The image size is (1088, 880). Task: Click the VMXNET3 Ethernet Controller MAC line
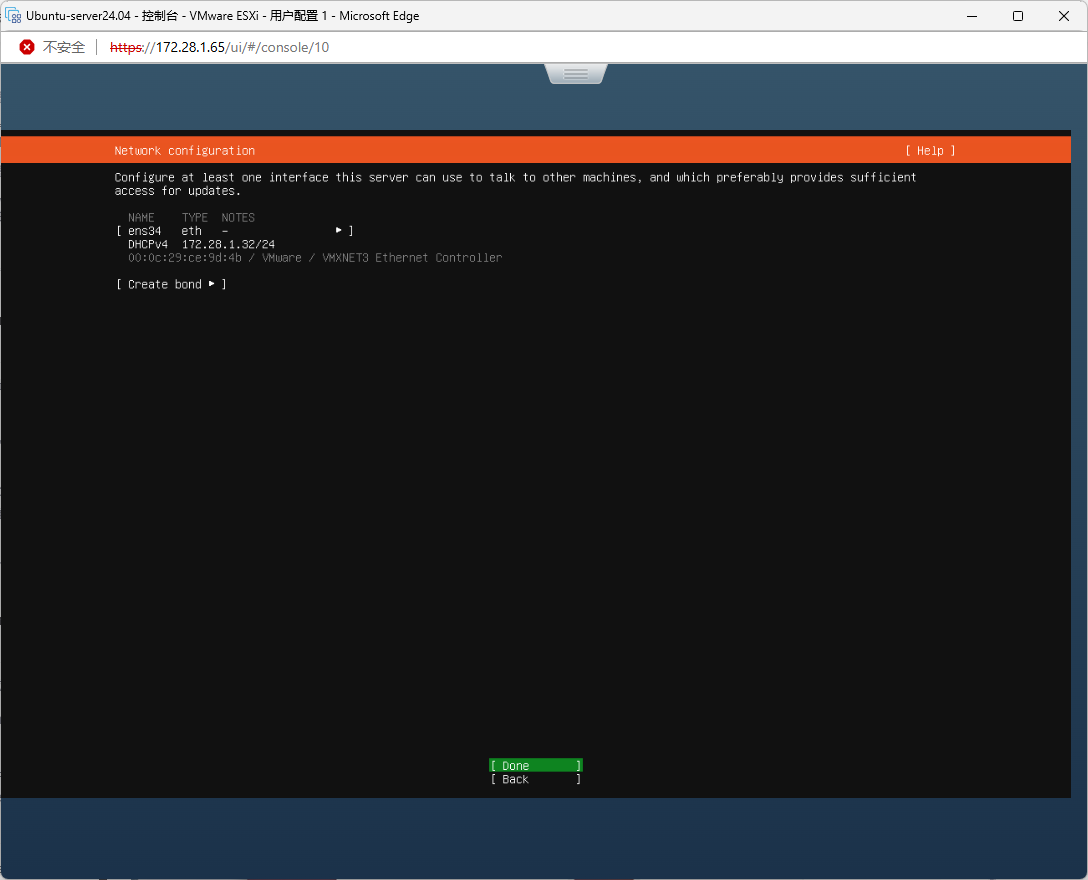click(315, 258)
